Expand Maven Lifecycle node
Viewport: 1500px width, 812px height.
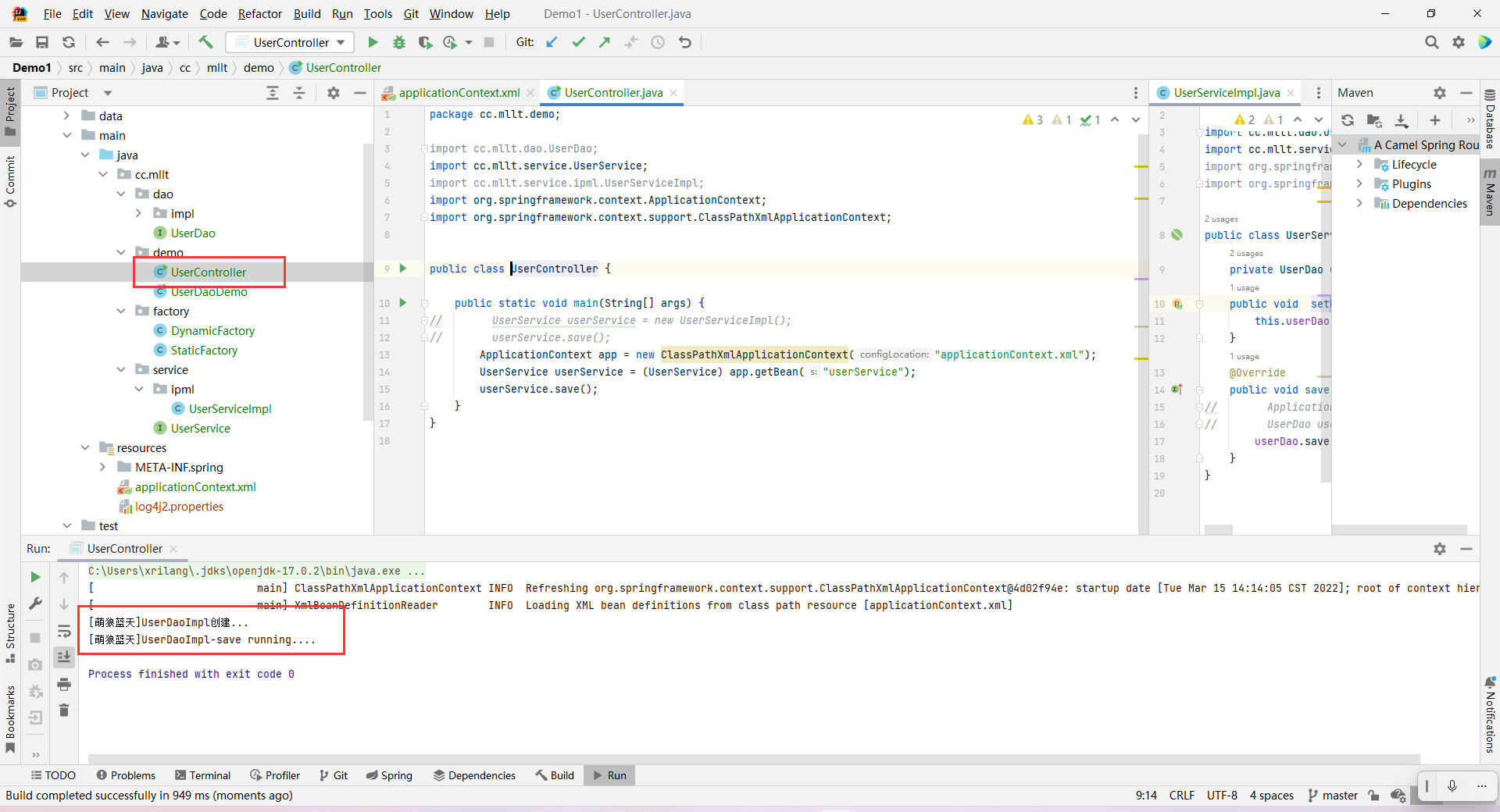1360,164
